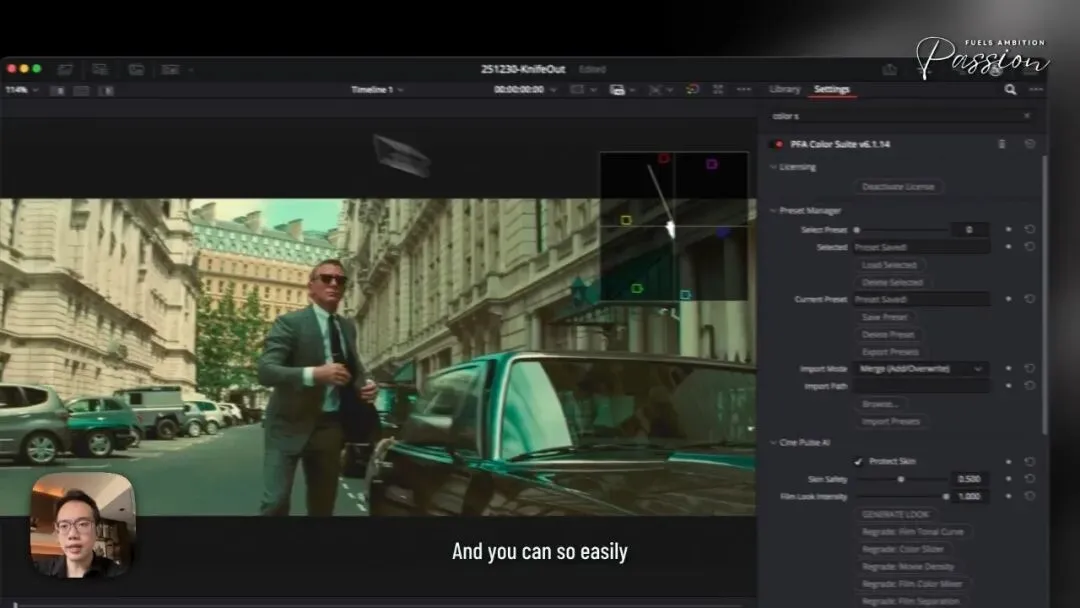
Task: Click the empty Import Path field
Action: point(922,386)
